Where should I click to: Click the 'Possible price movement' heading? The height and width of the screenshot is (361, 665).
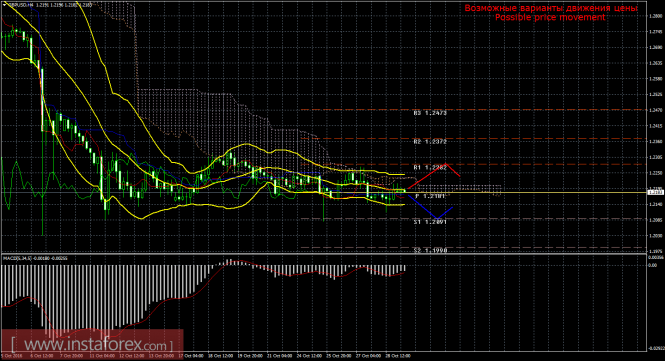pos(550,17)
